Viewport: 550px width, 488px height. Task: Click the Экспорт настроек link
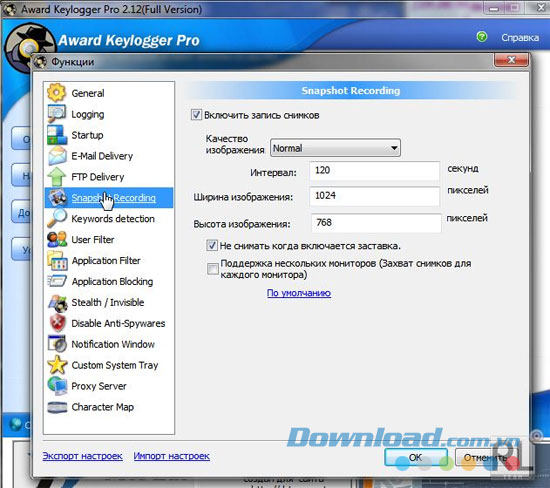[82, 456]
